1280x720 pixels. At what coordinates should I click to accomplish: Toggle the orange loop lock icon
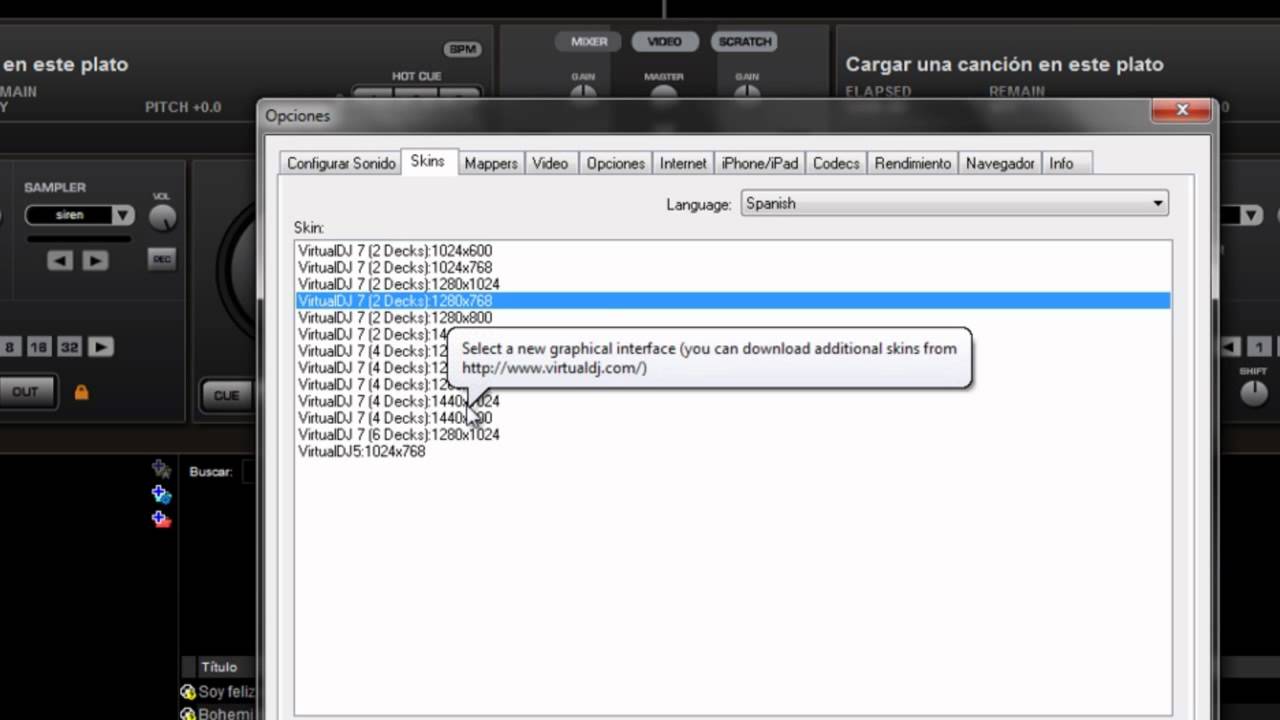81,392
